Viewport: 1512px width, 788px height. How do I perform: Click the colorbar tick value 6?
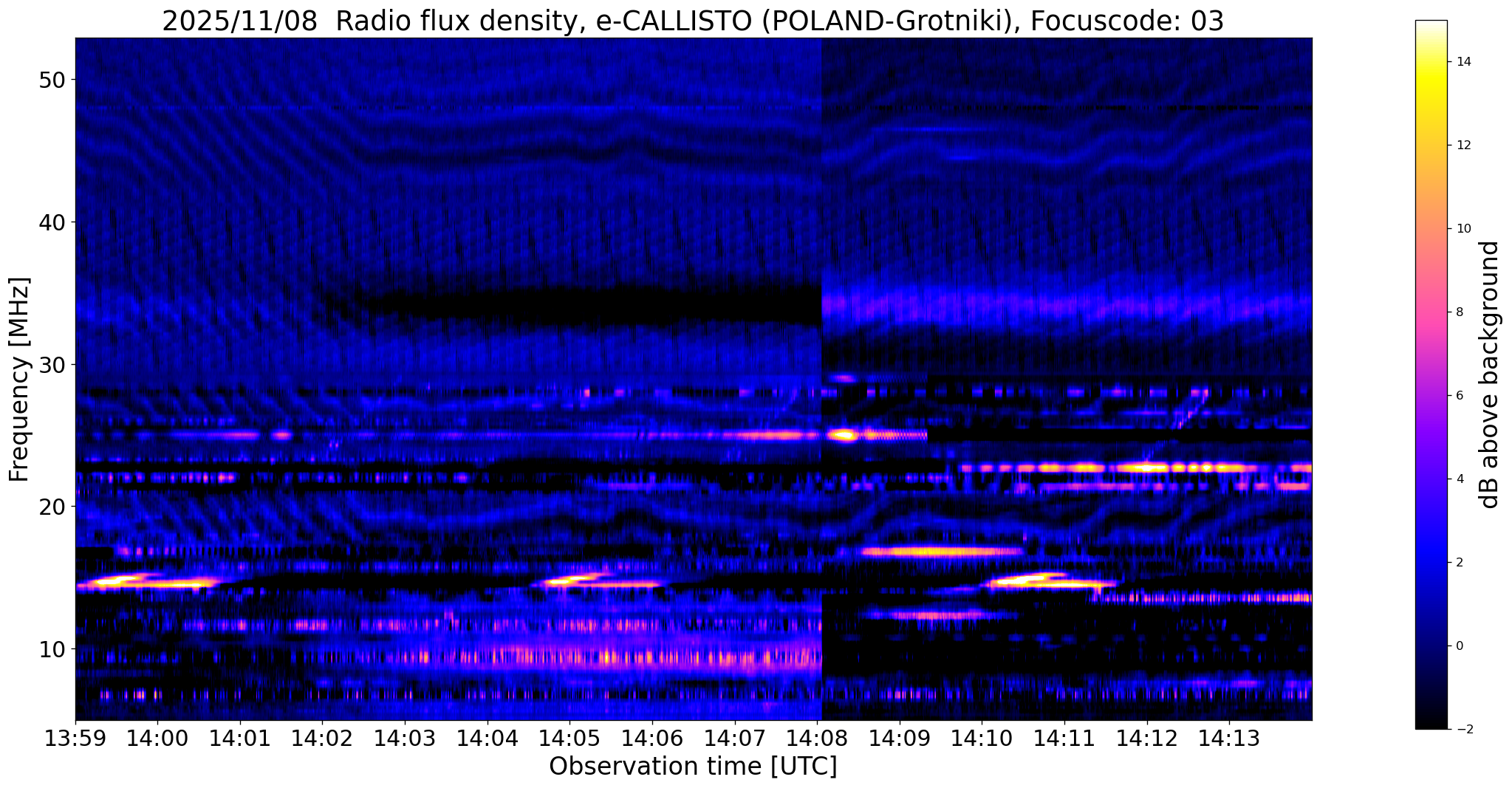pyautogui.click(x=1459, y=396)
